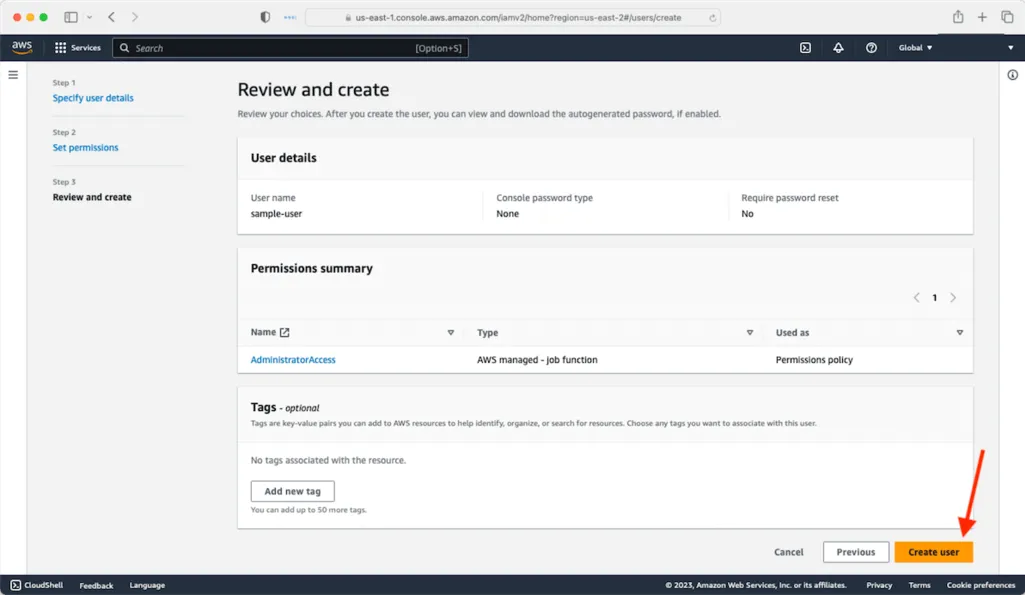The height and width of the screenshot is (595, 1025).
Task: Click inside the Search input field
Action: (x=290, y=47)
